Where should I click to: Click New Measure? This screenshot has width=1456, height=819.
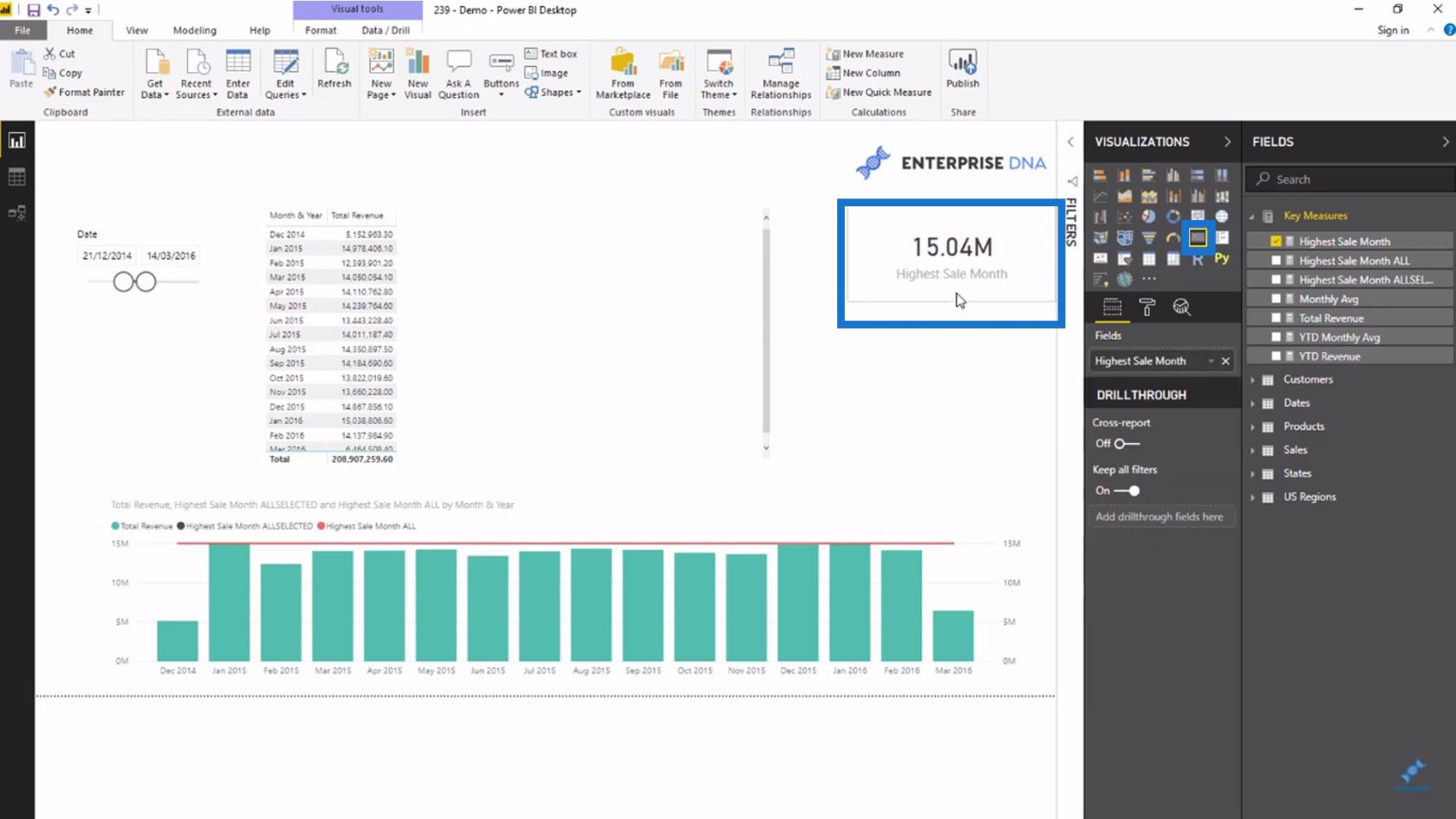865,54
